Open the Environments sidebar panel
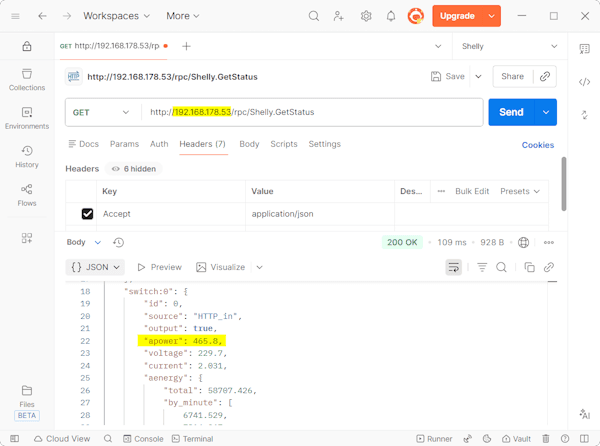 [27, 118]
